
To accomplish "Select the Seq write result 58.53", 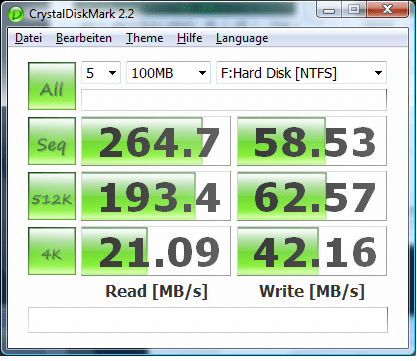I will 312,141.
